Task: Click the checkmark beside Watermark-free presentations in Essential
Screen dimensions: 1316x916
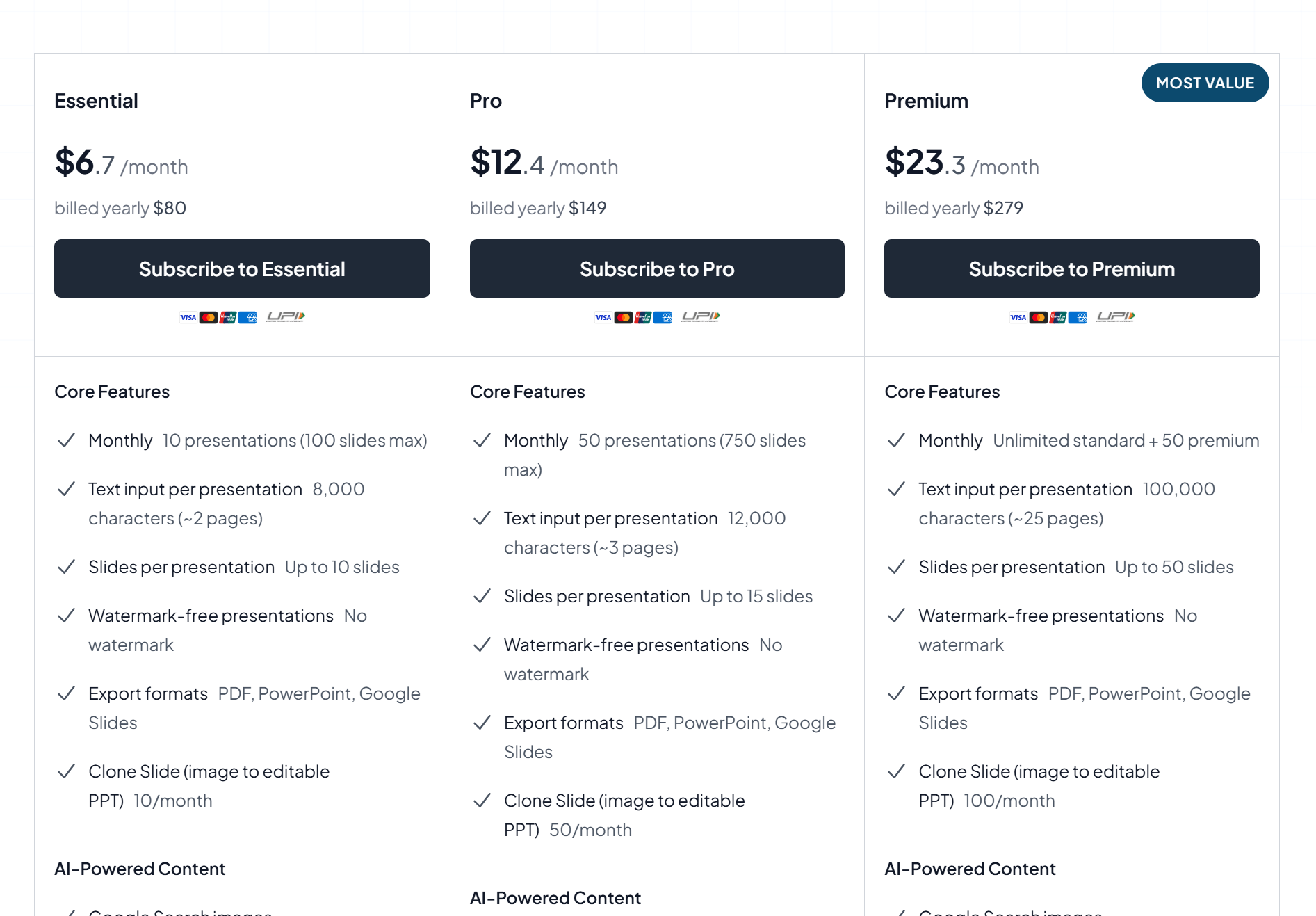Action: [67, 616]
